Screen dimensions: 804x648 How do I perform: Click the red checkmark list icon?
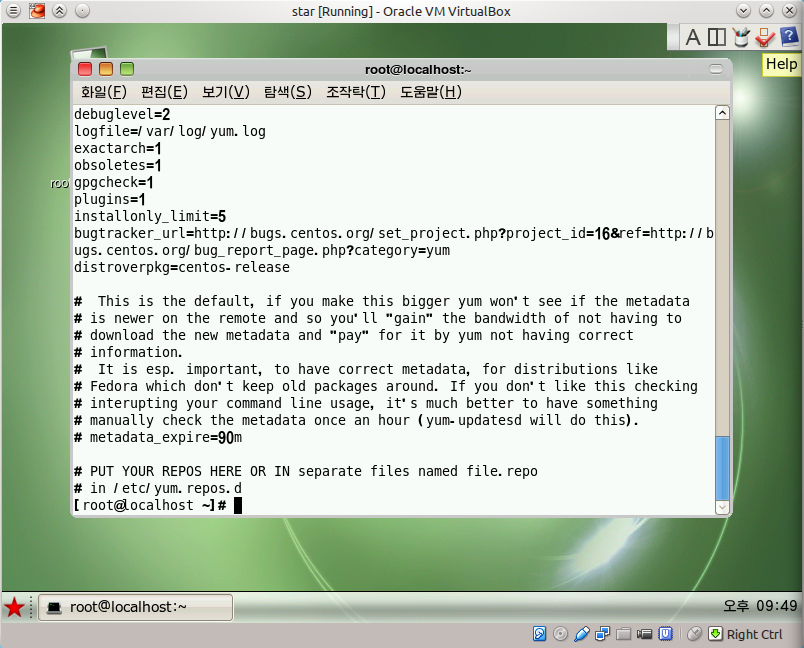(765, 37)
